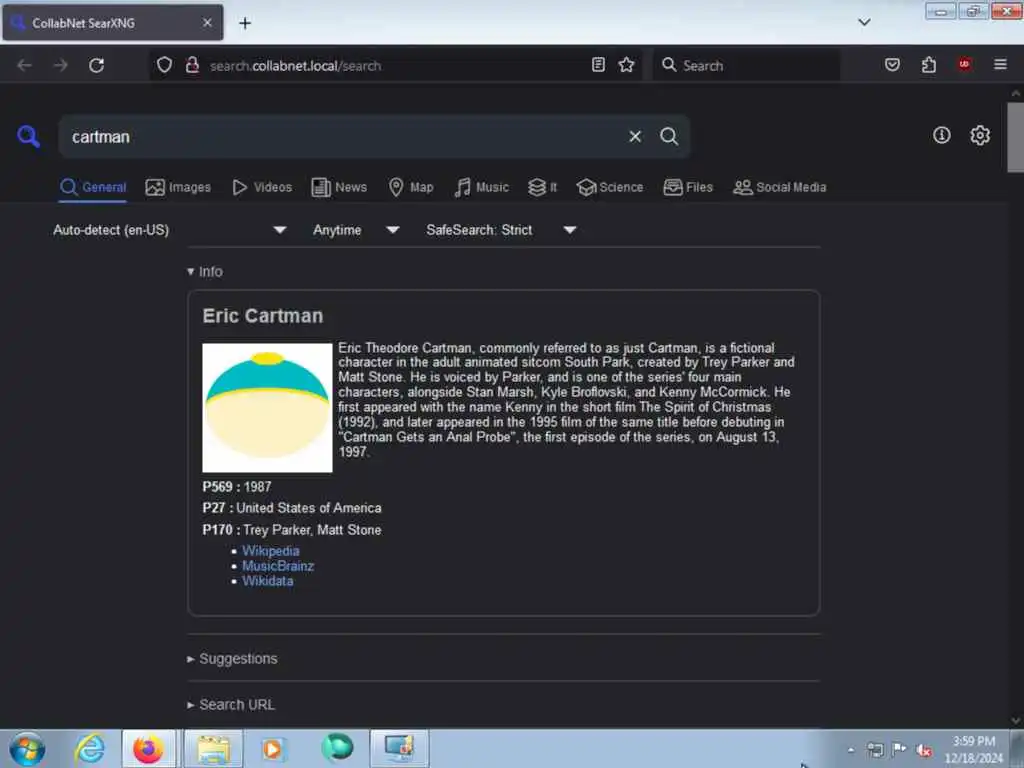
Task: Switch to the Videos category
Action: click(x=262, y=187)
